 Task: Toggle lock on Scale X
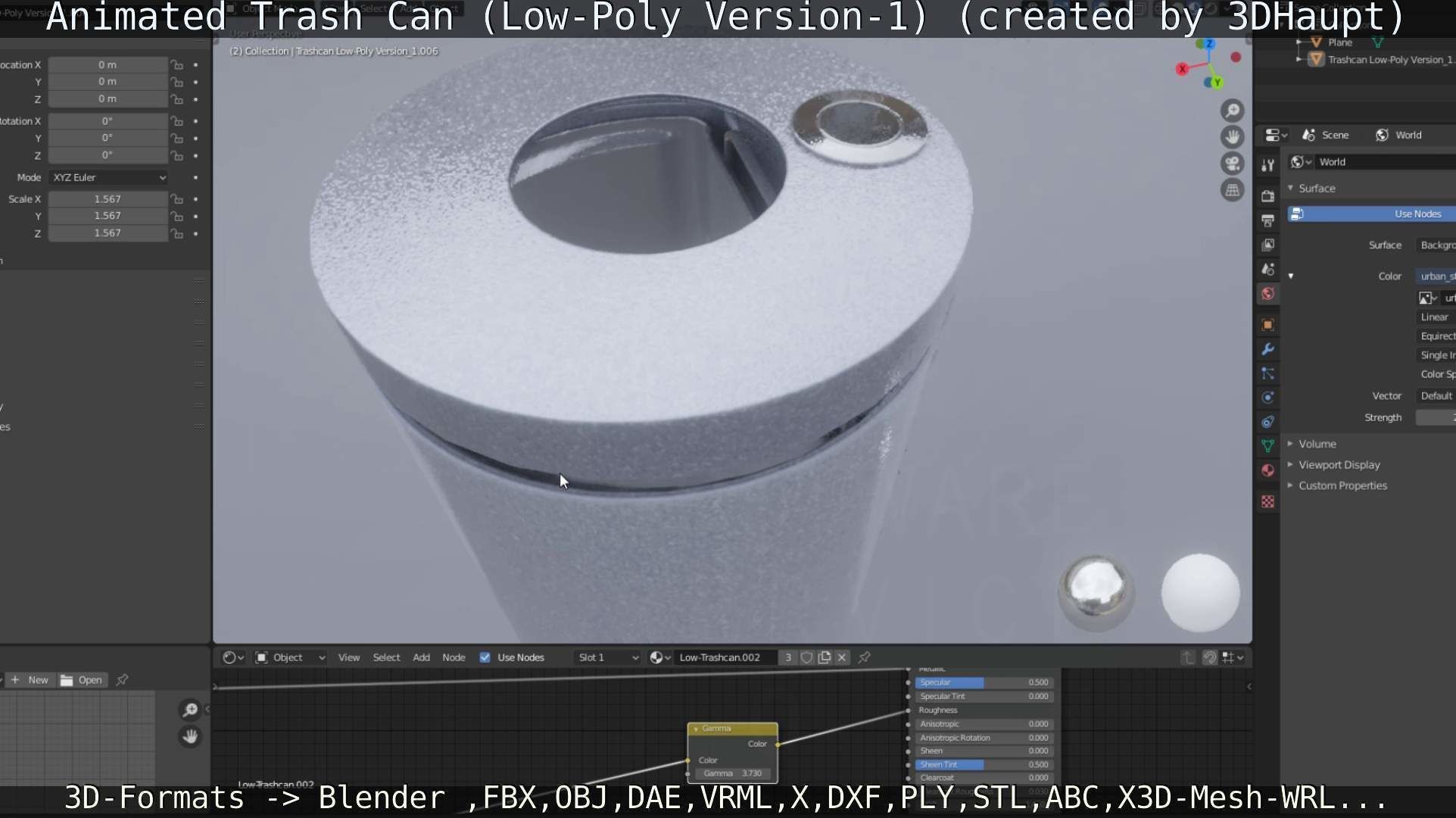coord(176,199)
